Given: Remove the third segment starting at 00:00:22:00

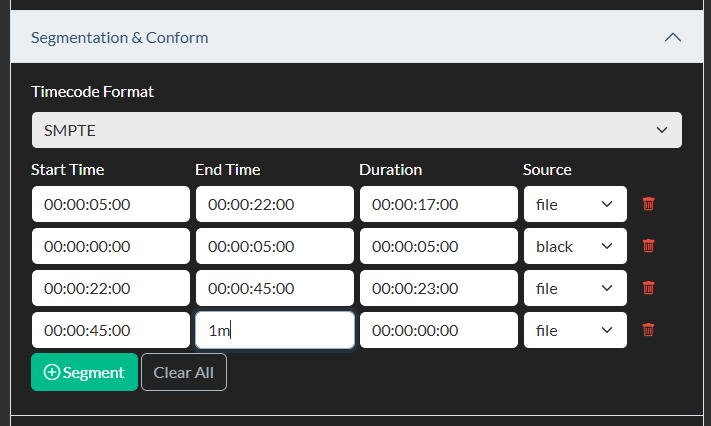Looking at the screenshot, I should point(648,288).
